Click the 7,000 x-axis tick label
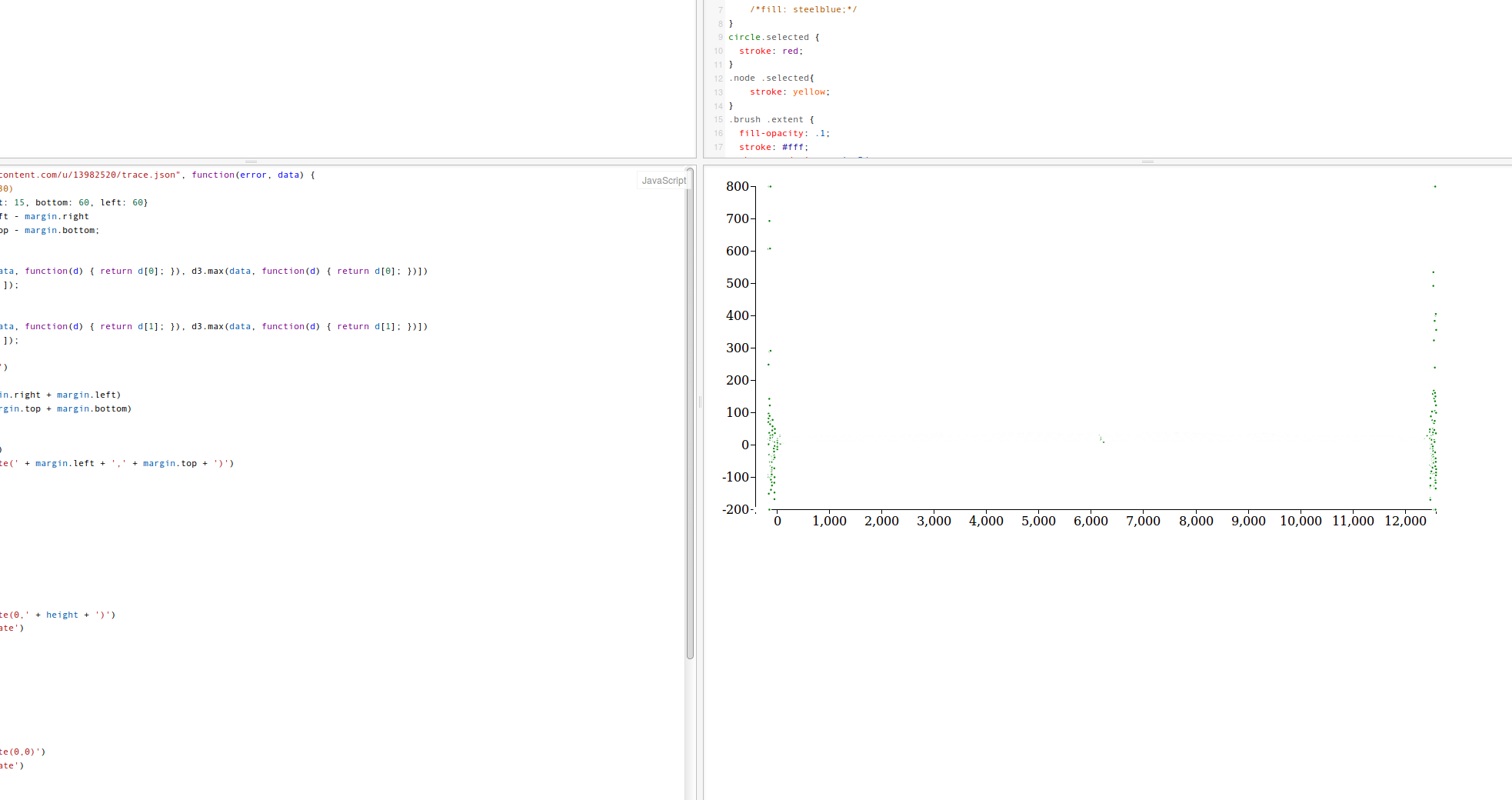The image size is (1512, 800). tap(1143, 521)
